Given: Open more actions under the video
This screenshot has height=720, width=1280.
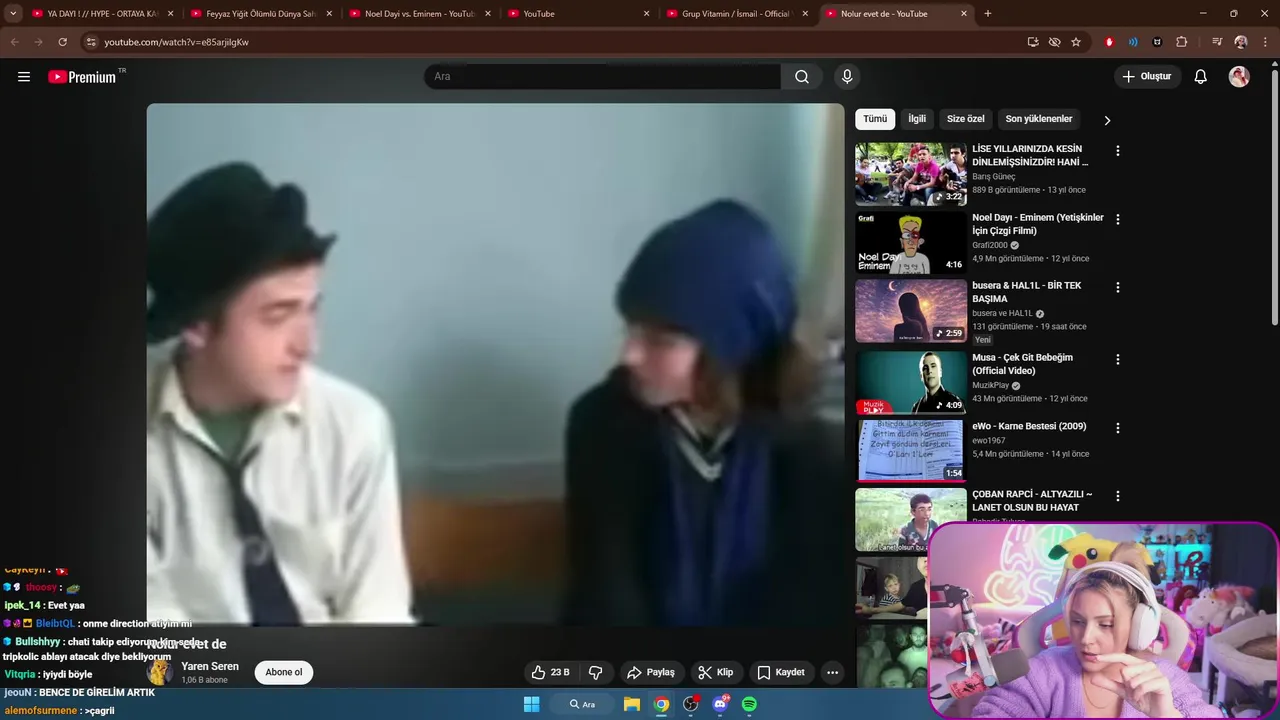Looking at the screenshot, I should click(x=832, y=672).
